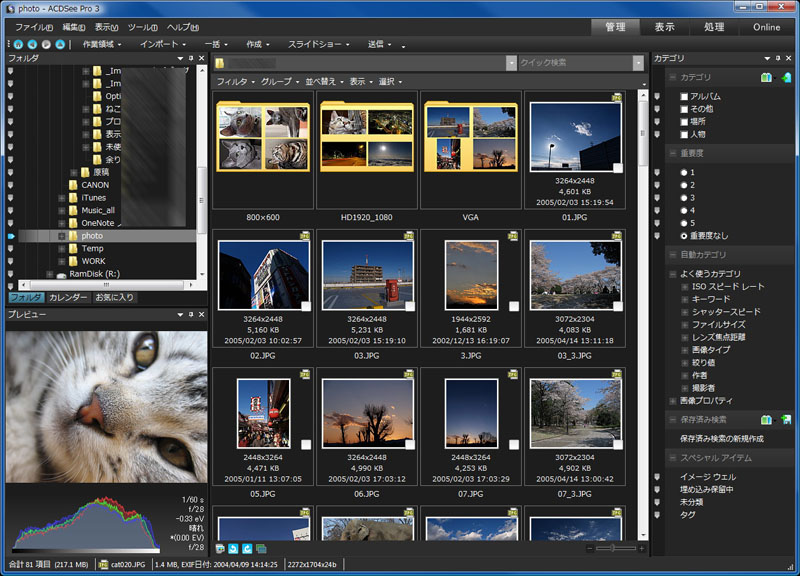Switch to the カレンダー tab
The width and height of the screenshot is (800, 576).
coord(68,298)
